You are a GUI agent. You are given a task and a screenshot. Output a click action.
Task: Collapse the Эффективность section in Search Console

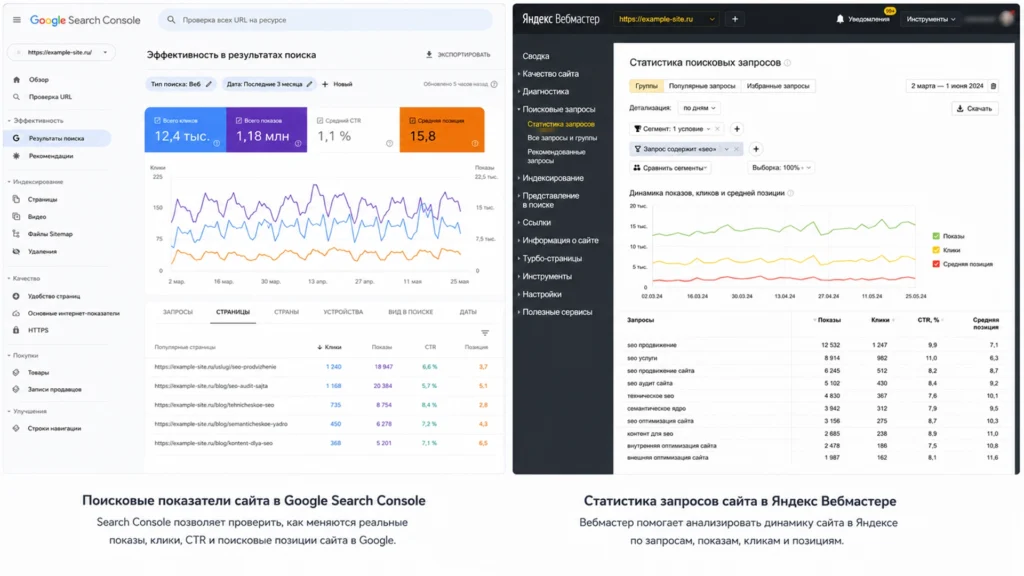pyautogui.click(x=36, y=121)
